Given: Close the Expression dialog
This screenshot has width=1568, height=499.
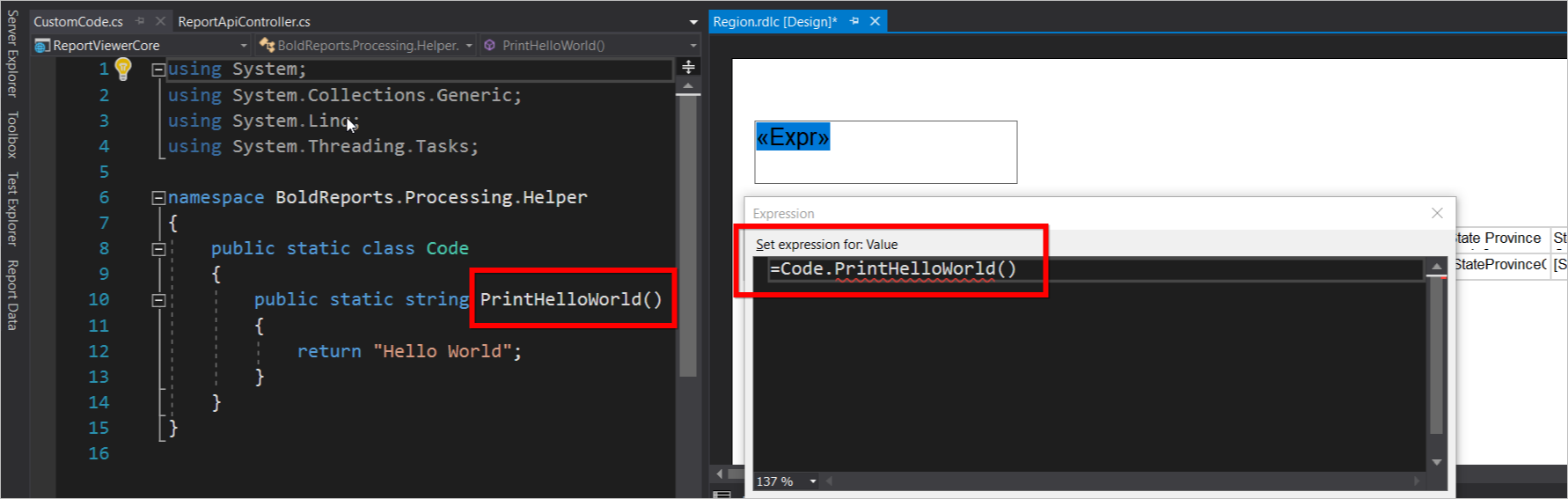Looking at the screenshot, I should [1437, 213].
